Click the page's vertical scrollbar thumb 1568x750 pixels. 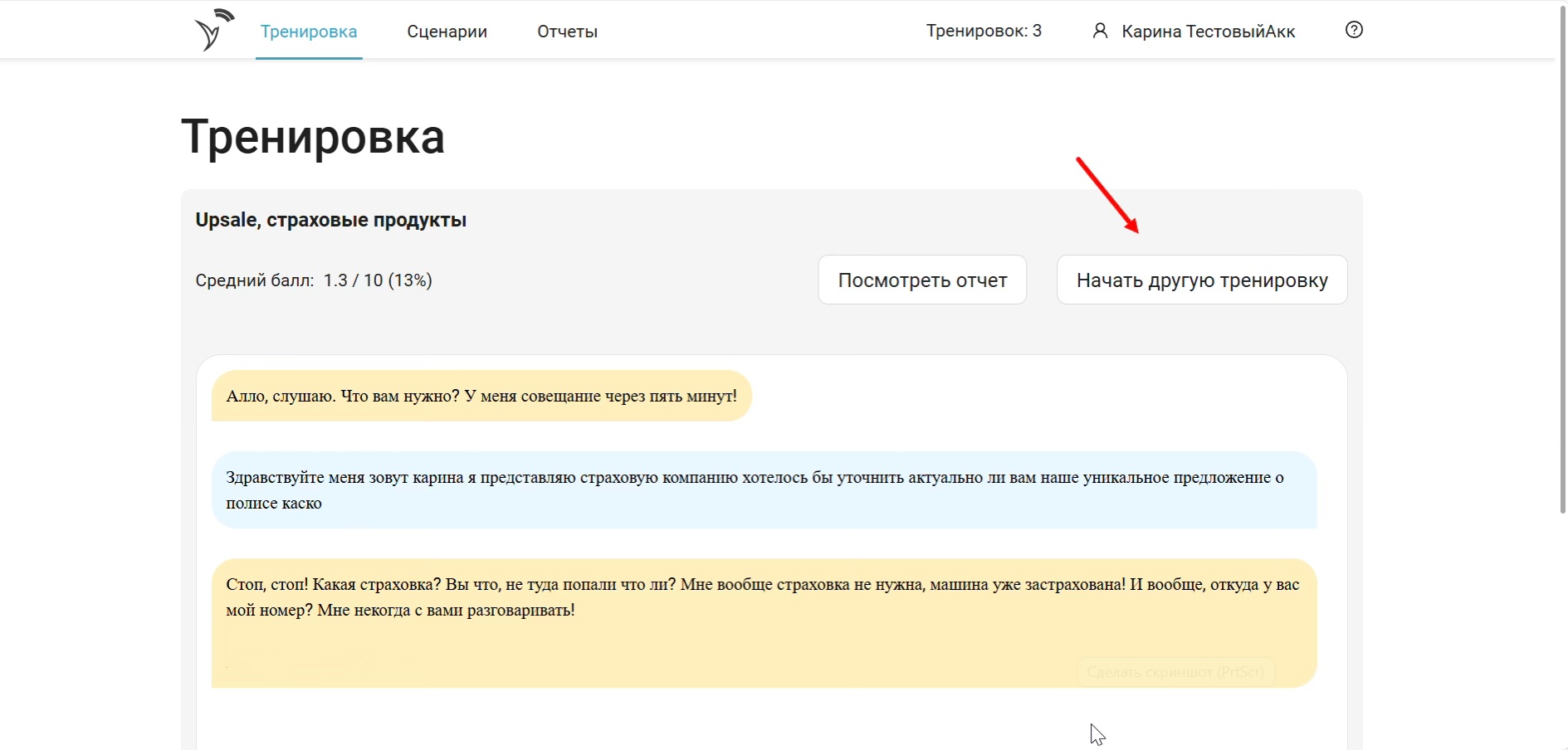[x=1561, y=257]
